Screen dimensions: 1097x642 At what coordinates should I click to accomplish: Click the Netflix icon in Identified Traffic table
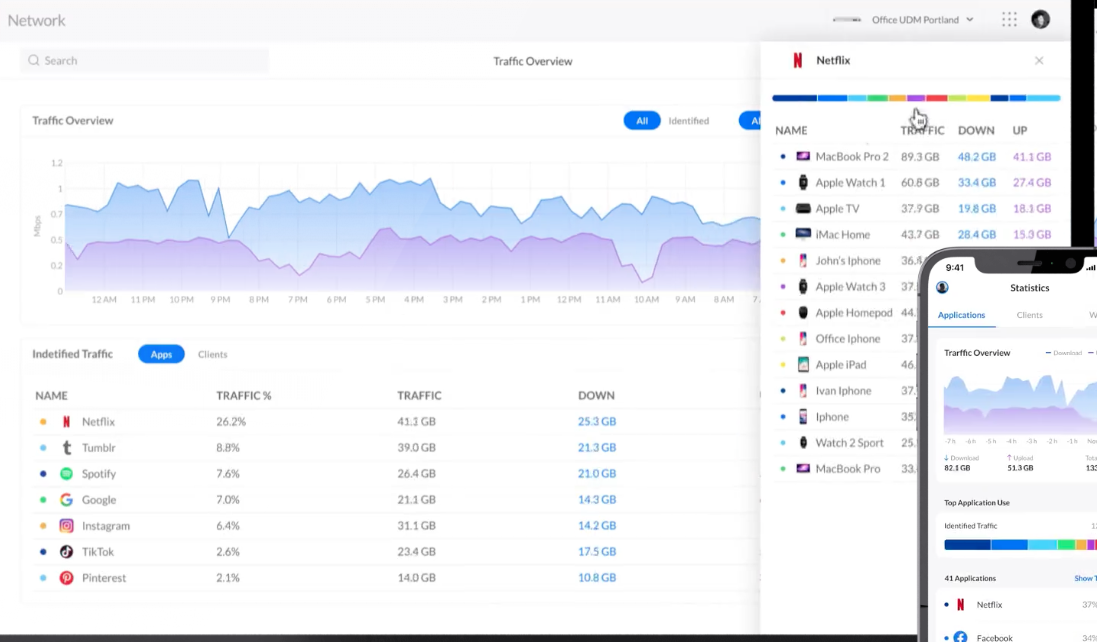(x=66, y=422)
